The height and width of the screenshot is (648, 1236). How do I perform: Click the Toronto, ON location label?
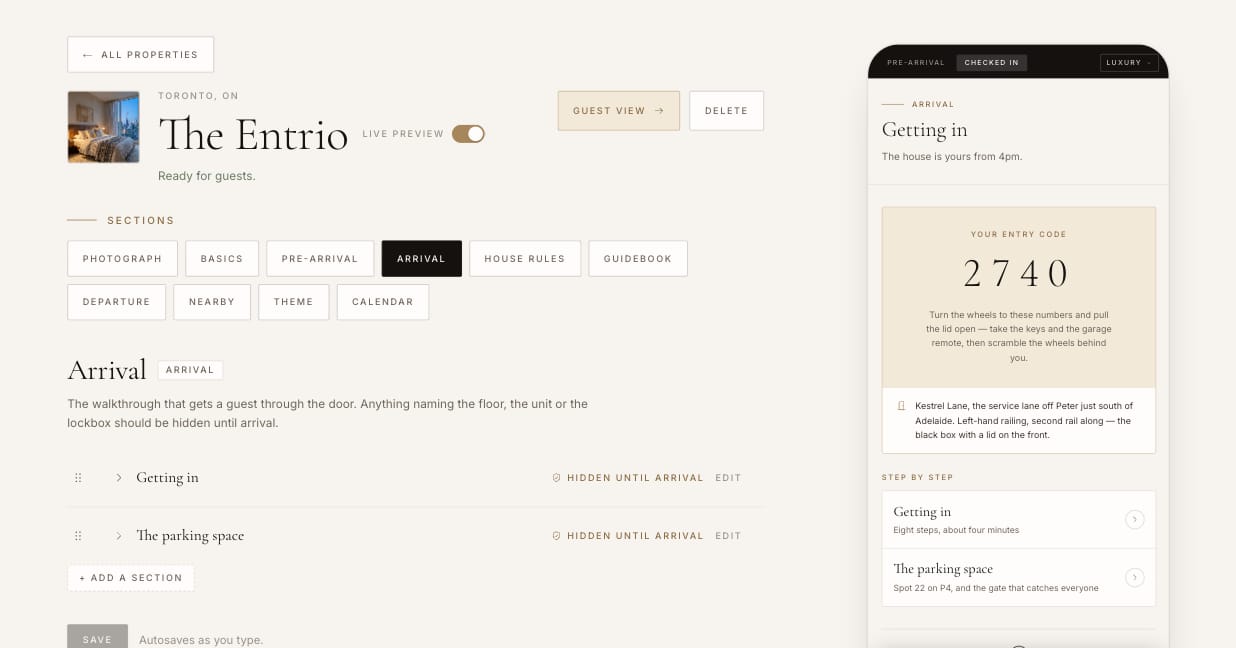(x=198, y=96)
